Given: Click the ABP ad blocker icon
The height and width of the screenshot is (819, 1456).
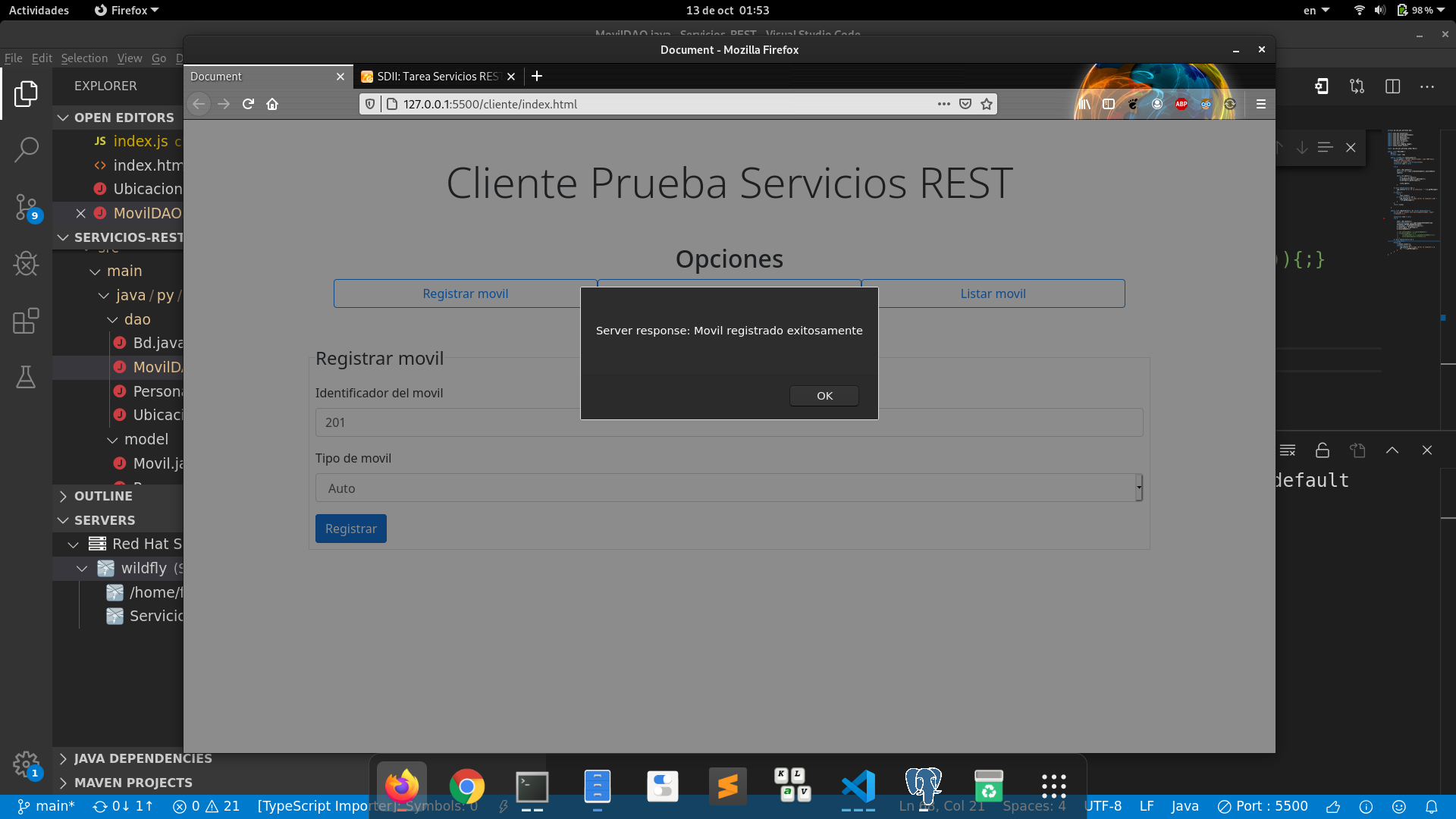Looking at the screenshot, I should point(1183,104).
